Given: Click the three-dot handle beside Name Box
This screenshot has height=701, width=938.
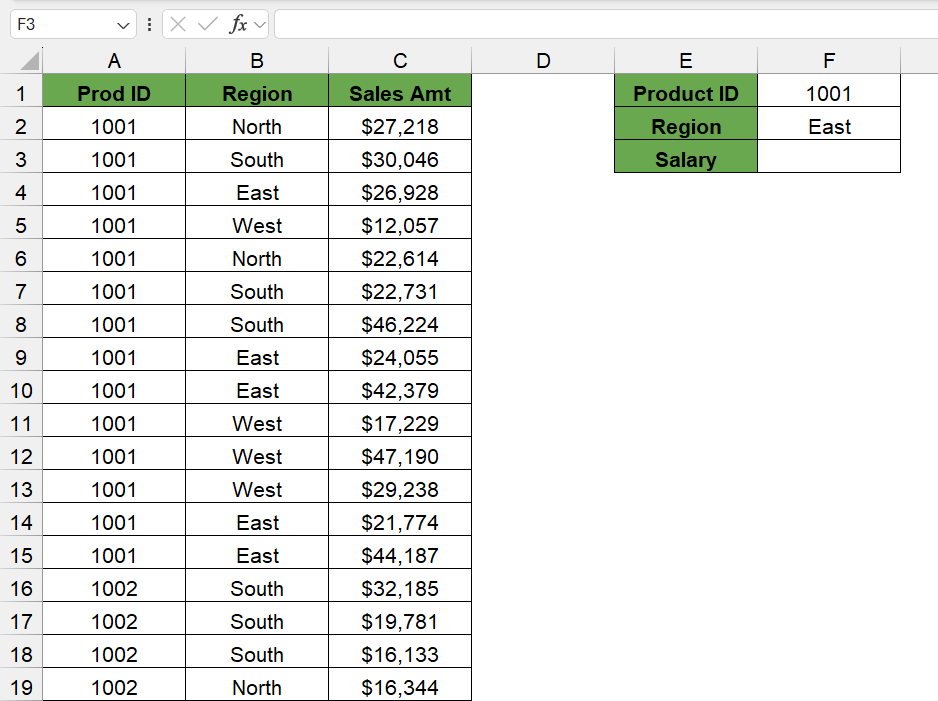Looking at the screenshot, I should click(149, 25).
